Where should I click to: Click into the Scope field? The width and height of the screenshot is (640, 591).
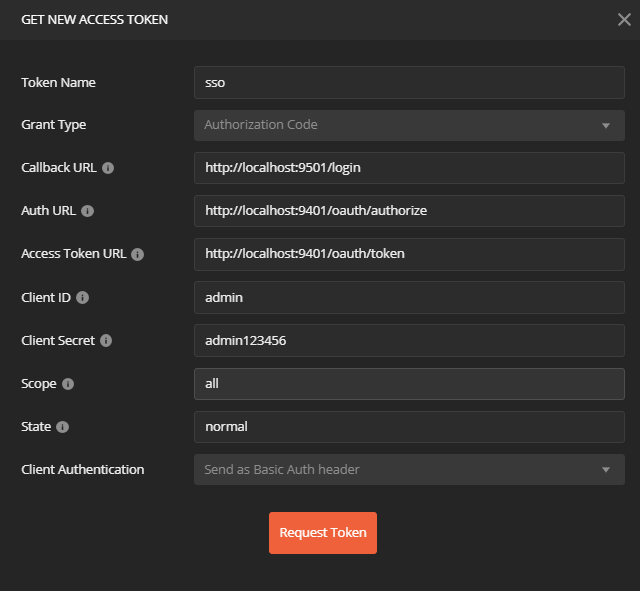coord(408,383)
